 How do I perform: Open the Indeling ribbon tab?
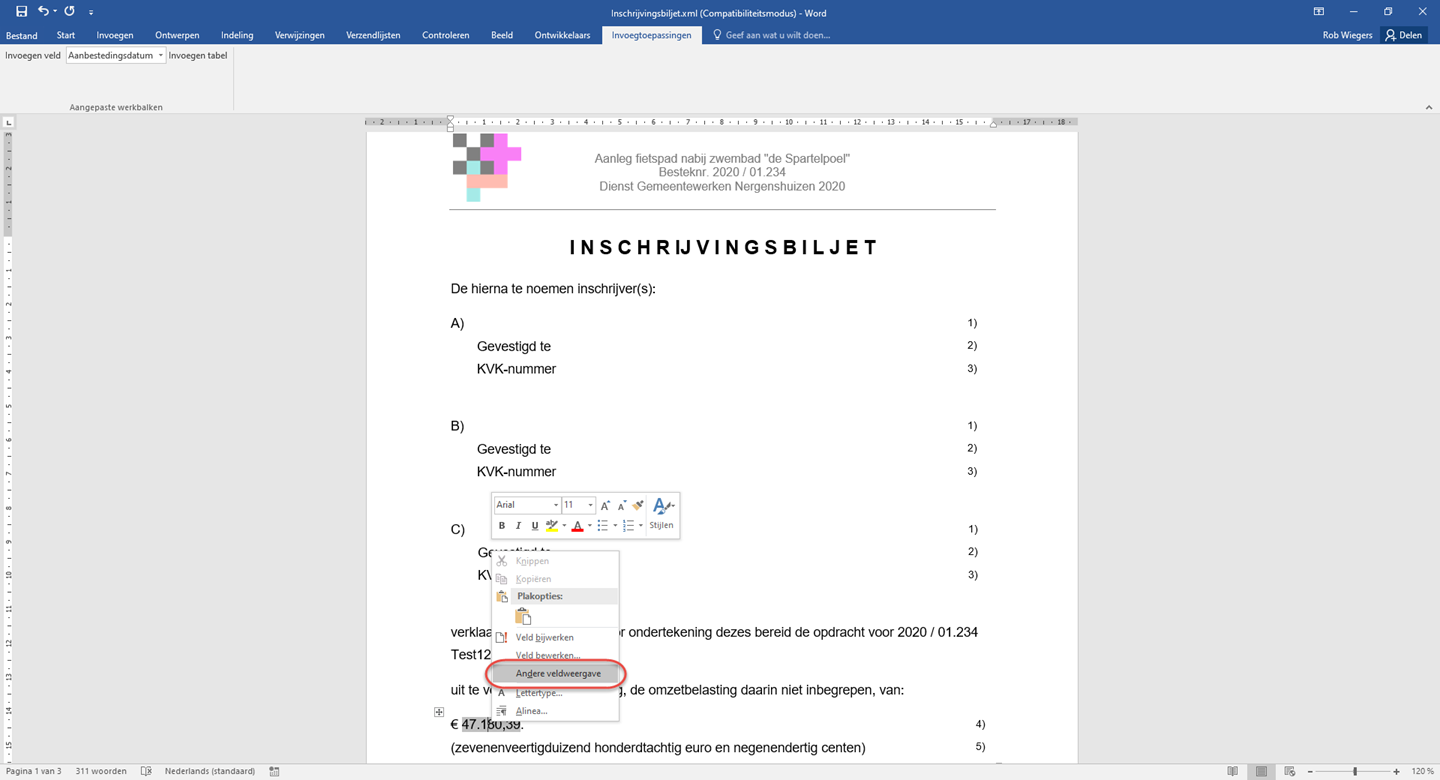pyautogui.click(x=237, y=35)
